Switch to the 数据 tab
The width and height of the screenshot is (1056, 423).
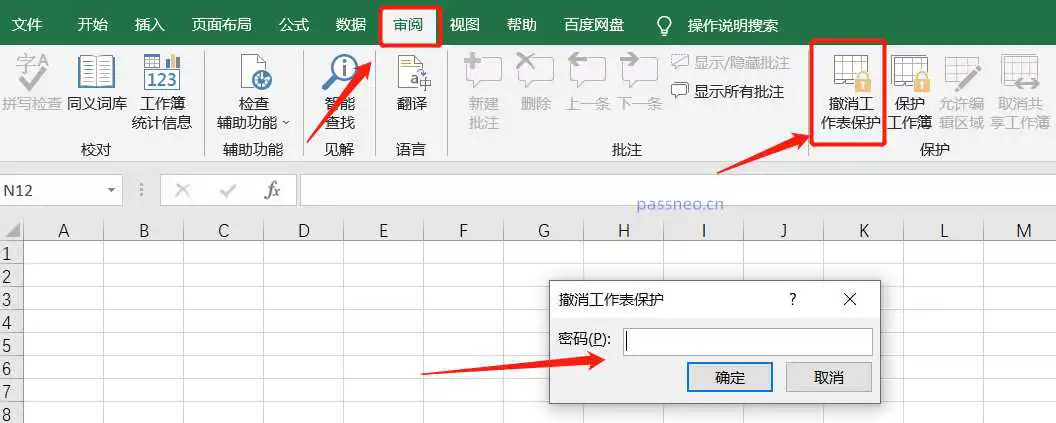tap(351, 25)
